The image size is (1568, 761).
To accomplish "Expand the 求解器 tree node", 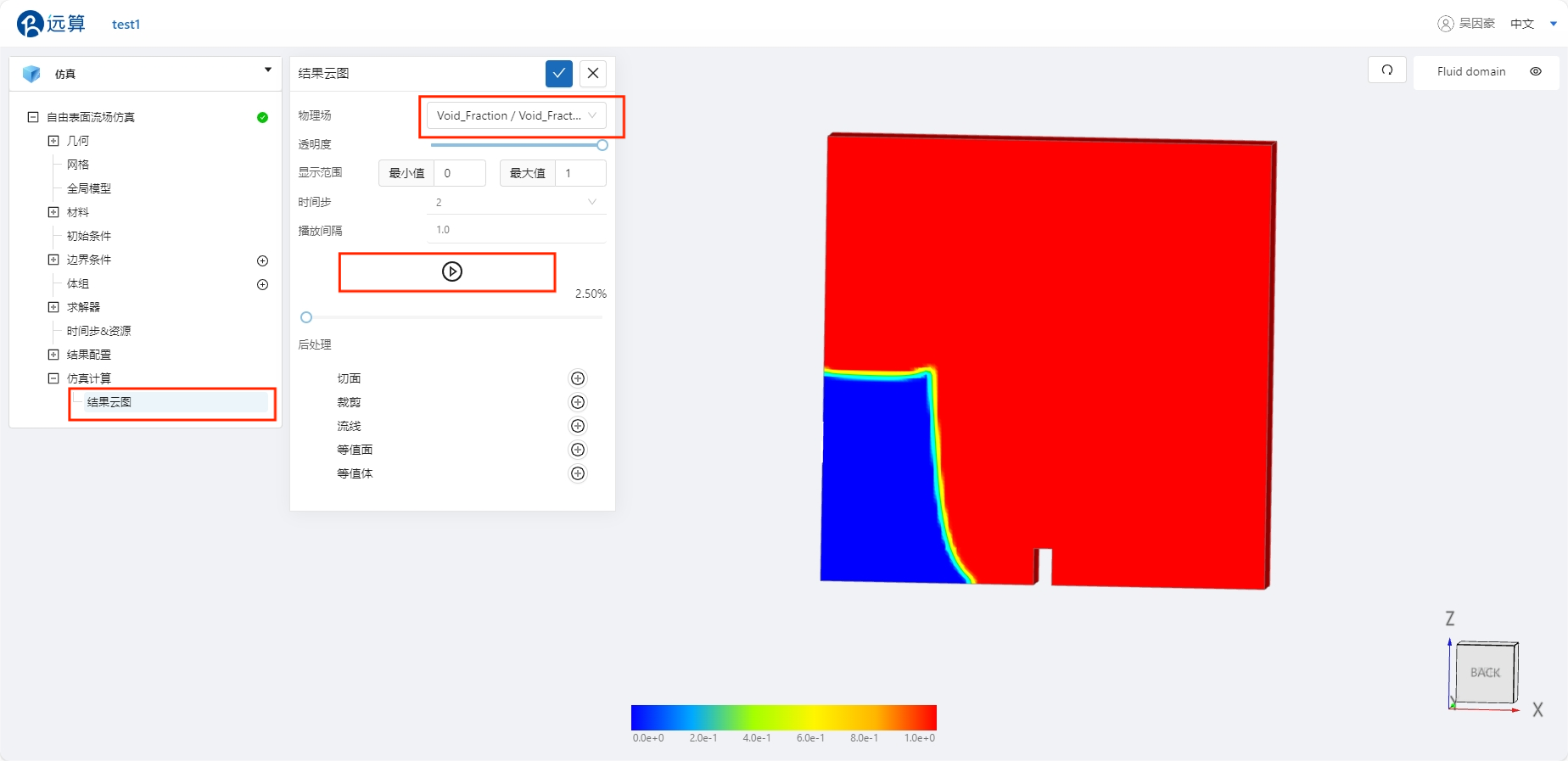I will coord(53,307).
